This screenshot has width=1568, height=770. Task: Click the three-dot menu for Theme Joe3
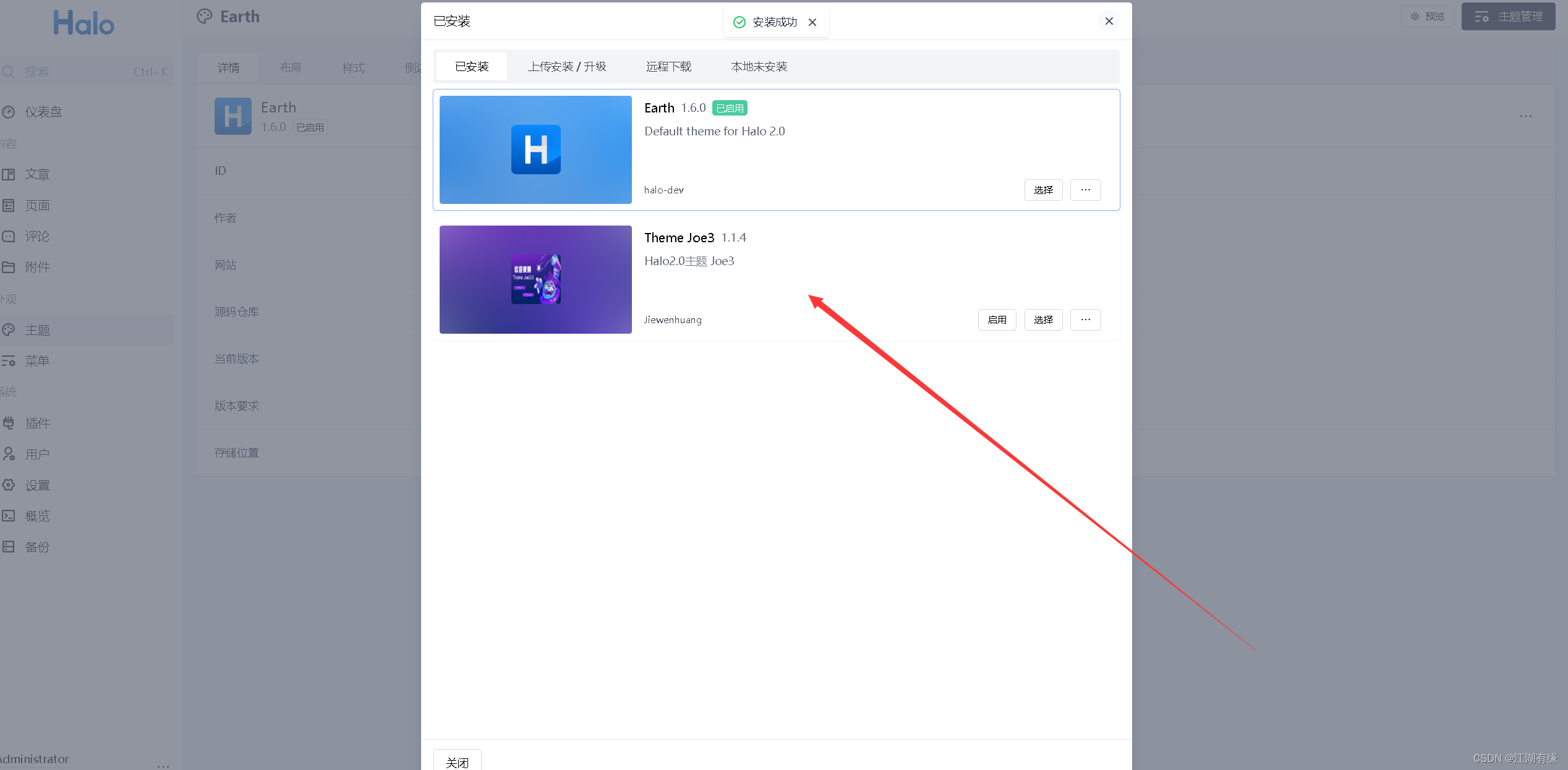click(1085, 319)
